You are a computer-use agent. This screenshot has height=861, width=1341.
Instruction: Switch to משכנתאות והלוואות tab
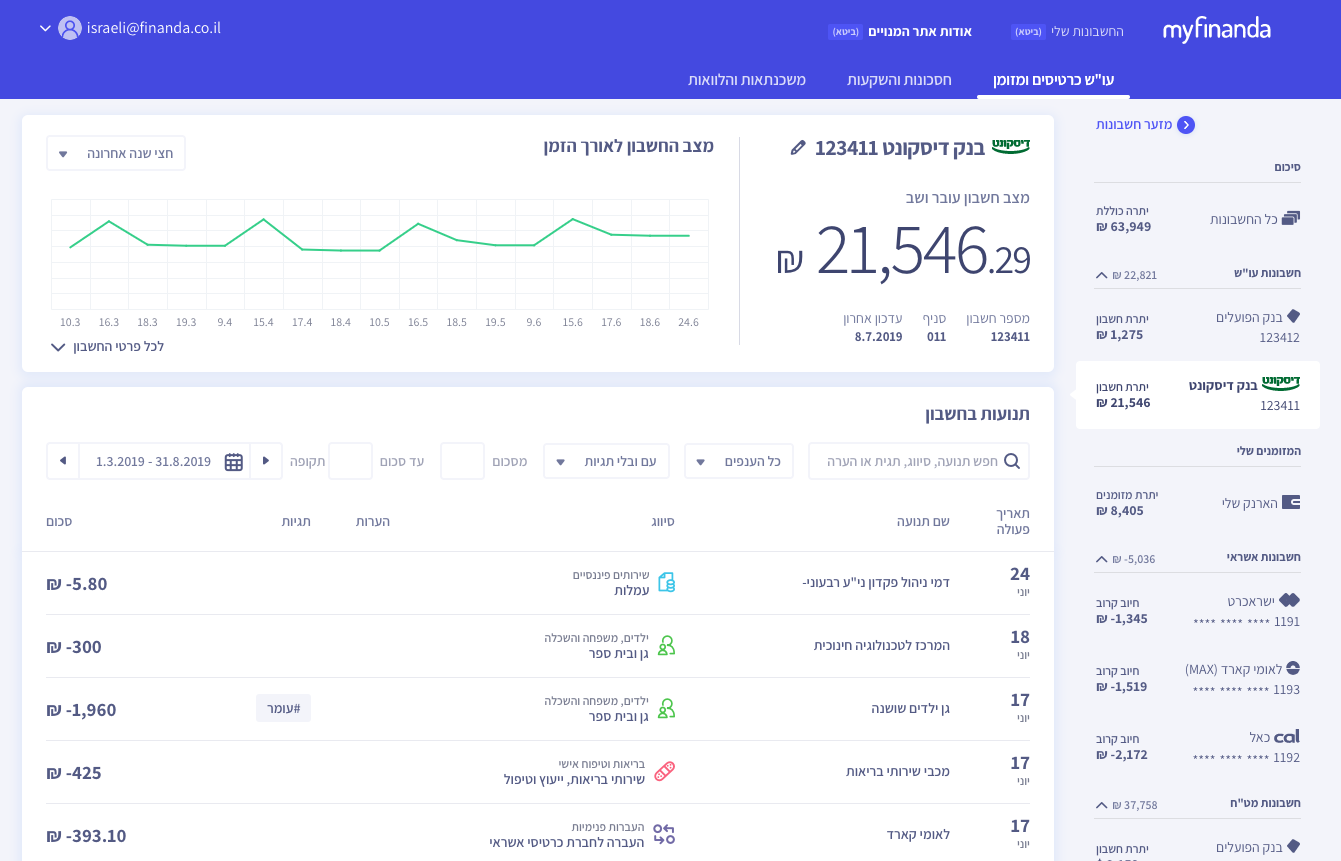746,79
